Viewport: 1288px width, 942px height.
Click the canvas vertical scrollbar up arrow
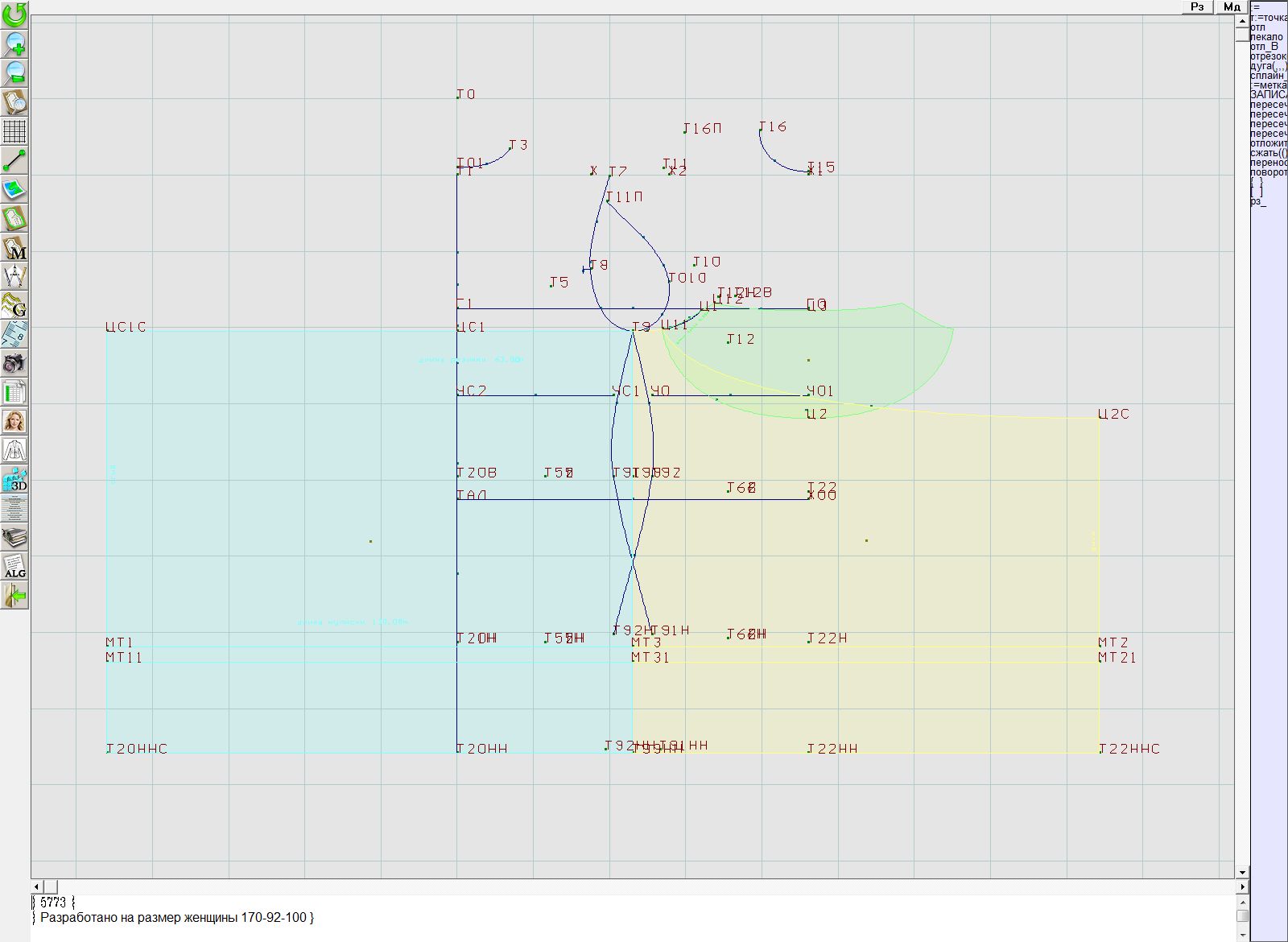pos(1242,19)
